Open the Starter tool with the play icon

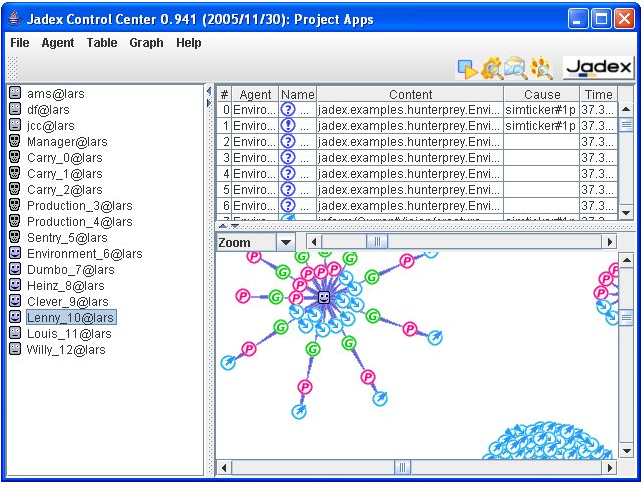(467, 69)
